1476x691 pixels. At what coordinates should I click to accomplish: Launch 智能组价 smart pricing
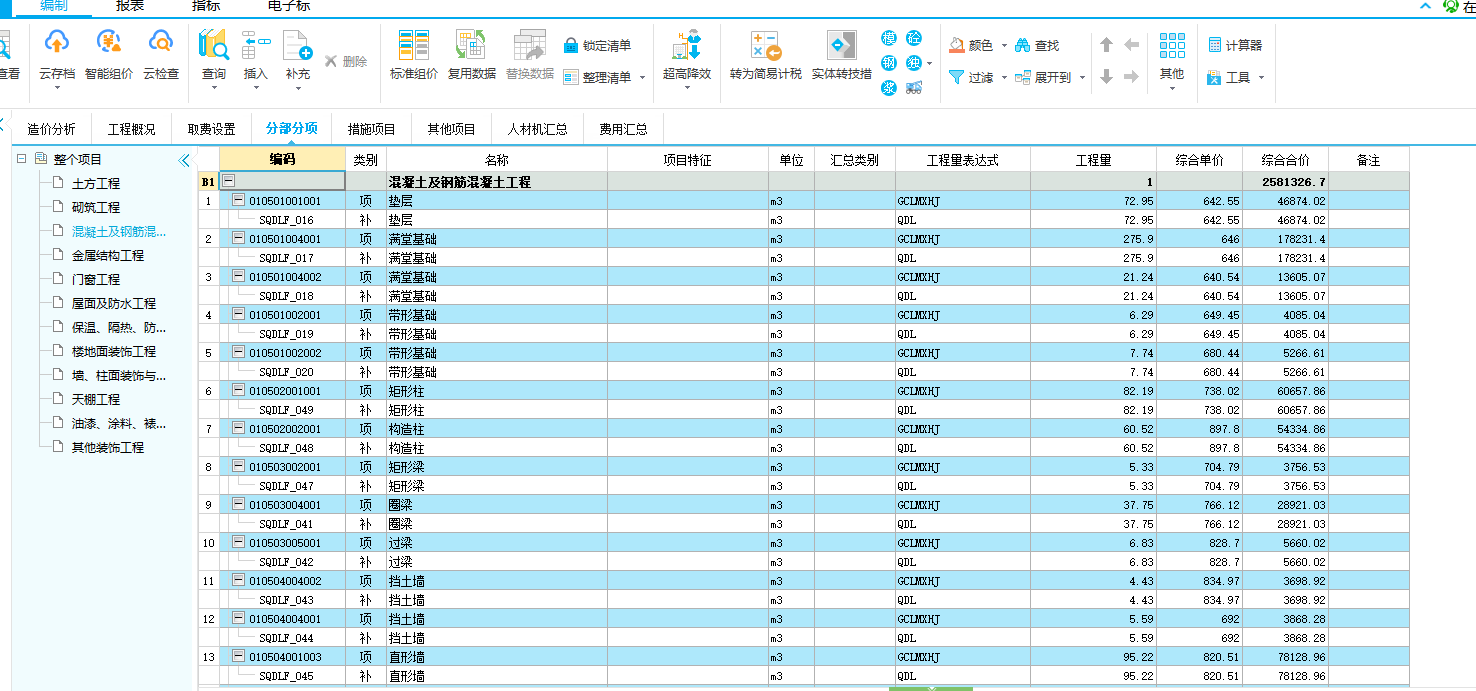coord(109,56)
